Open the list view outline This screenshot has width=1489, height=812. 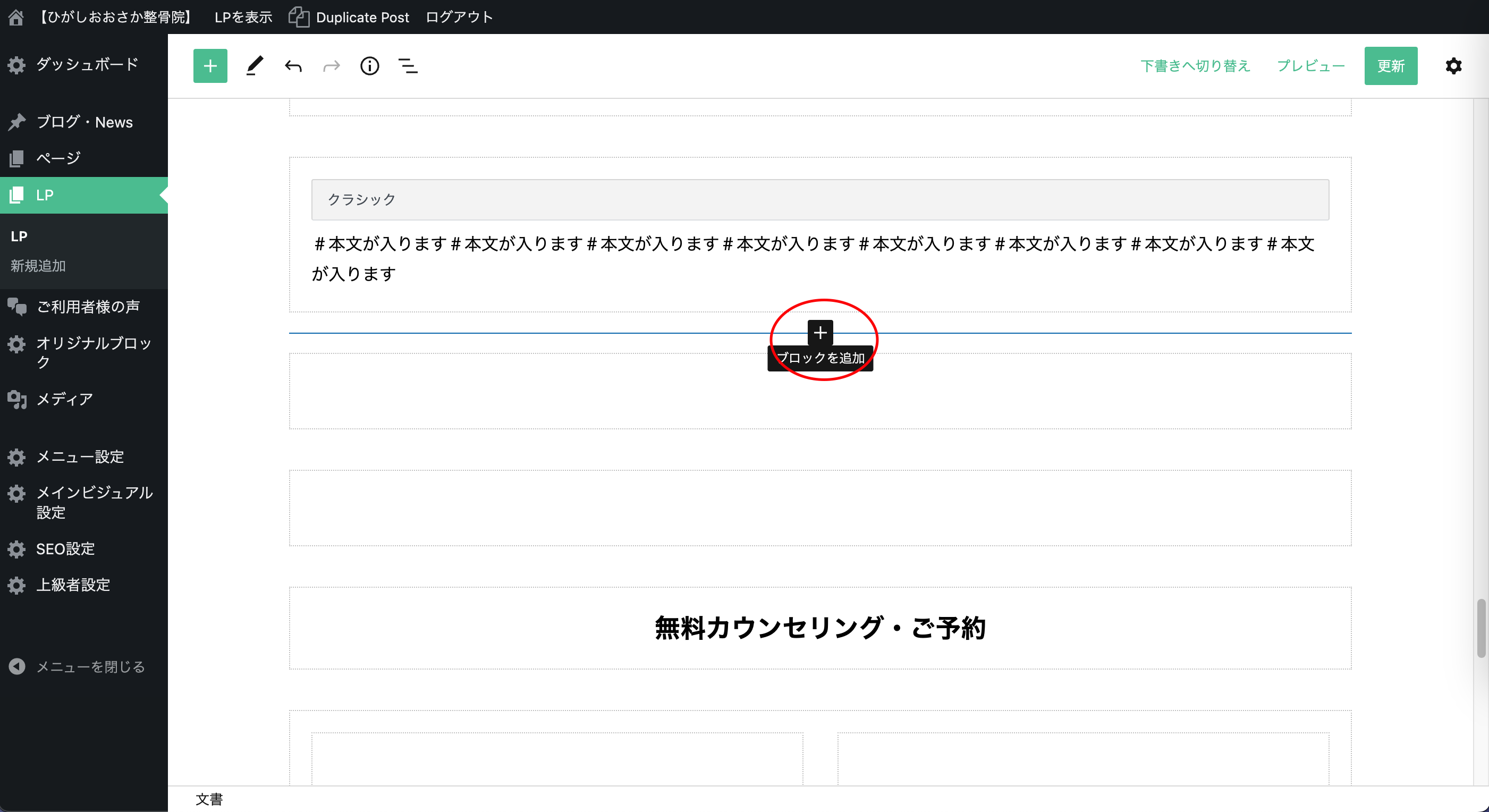tap(408, 66)
